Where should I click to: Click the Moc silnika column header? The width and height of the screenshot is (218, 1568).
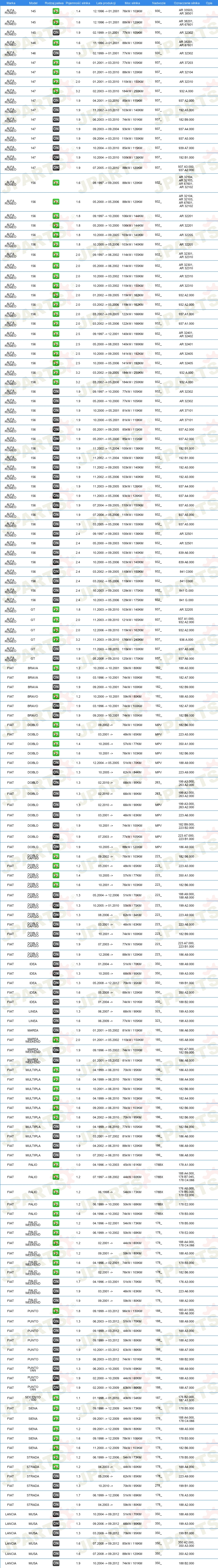click(x=132, y=3)
